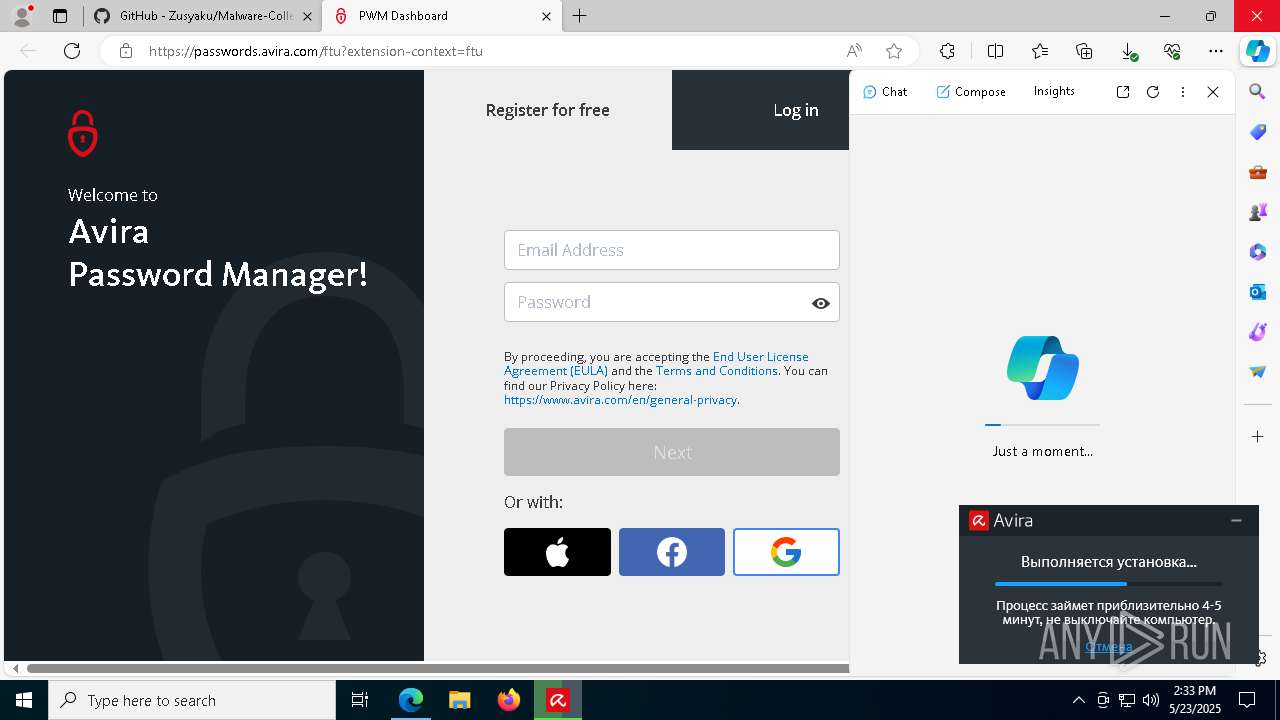
Task: Open the Edge profile avatar
Action: 22,16
